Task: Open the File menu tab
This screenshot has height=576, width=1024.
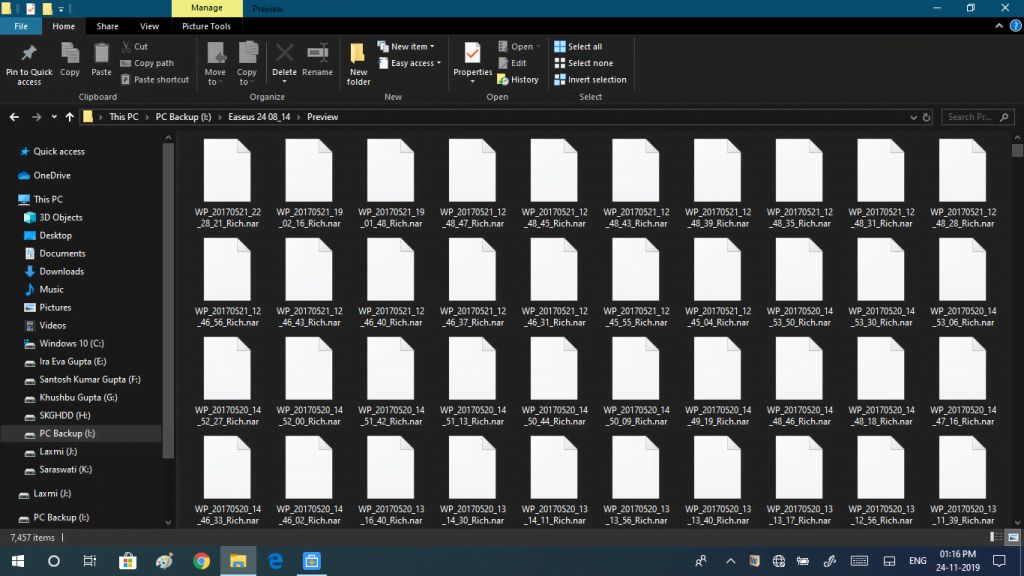Action: pos(21,26)
